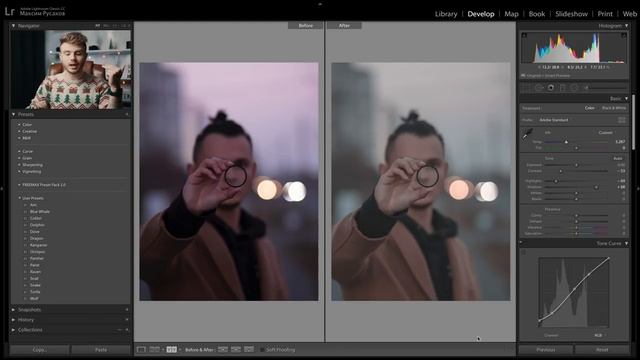Click the Reset button
Screen dimensions: 640x360
(602, 350)
